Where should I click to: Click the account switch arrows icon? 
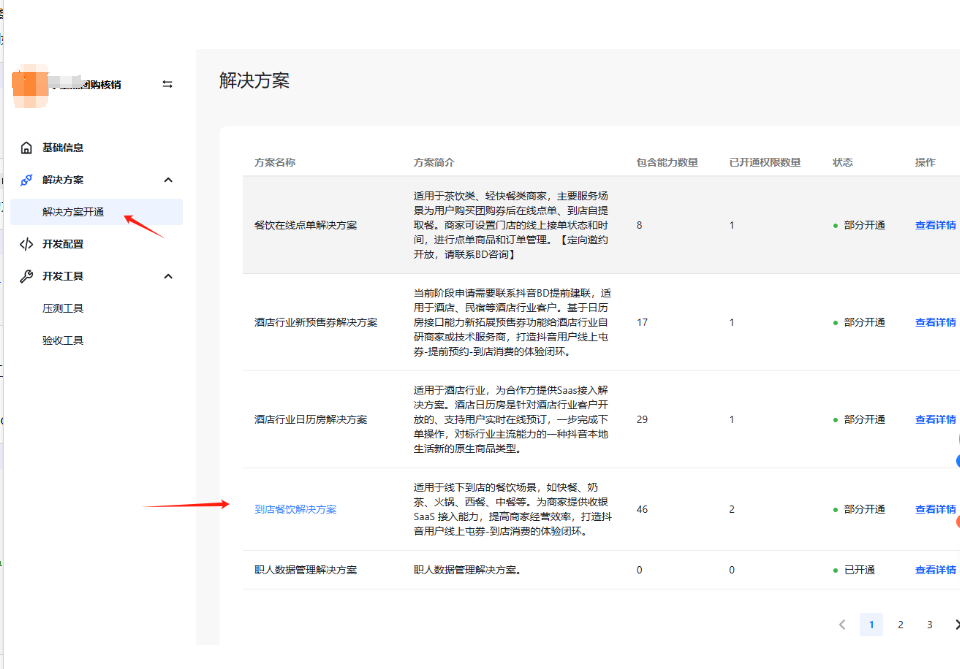(167, 85)
